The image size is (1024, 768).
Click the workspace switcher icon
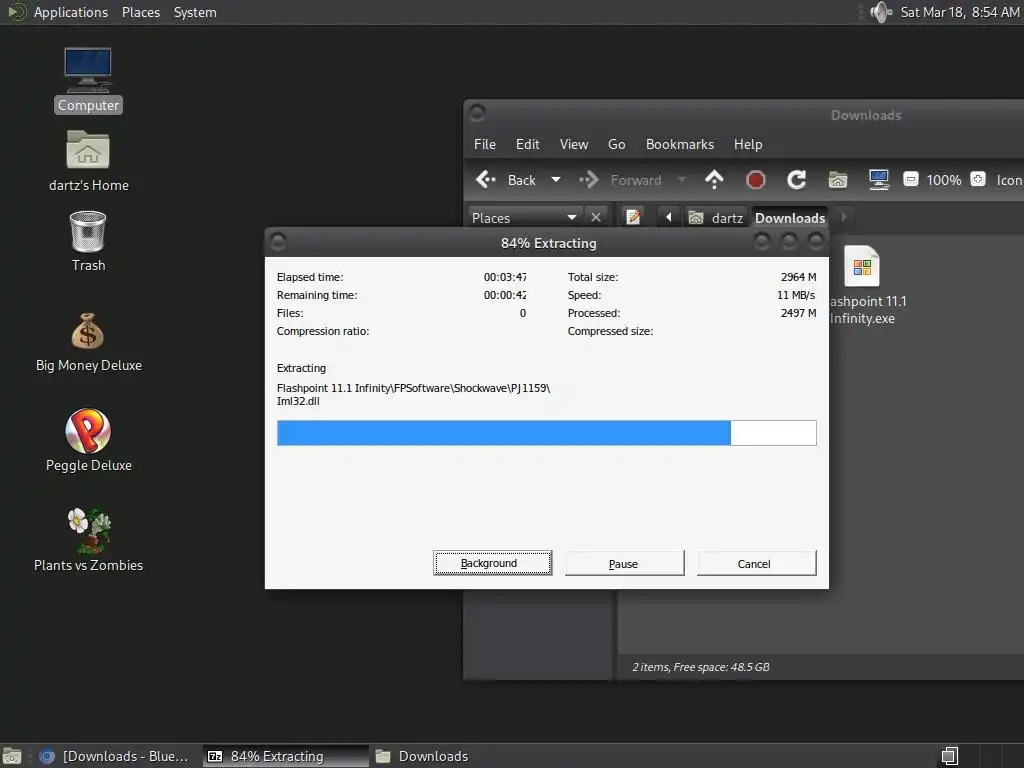[x=950, y=756]
